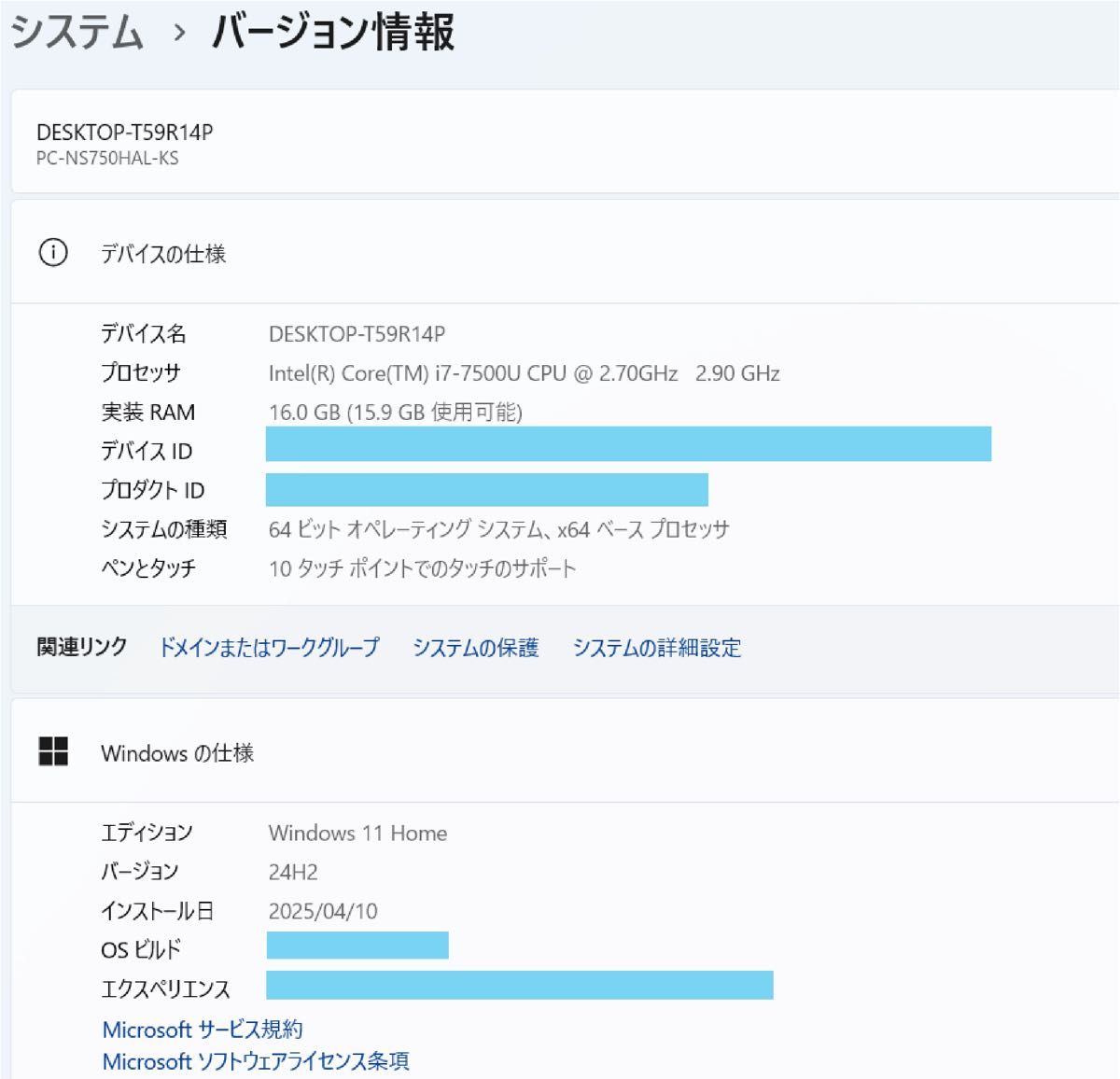Open Microsoft ソフトウェアライセンス条項 link
The image size is (1120, 1079).
click(256, 1062)
